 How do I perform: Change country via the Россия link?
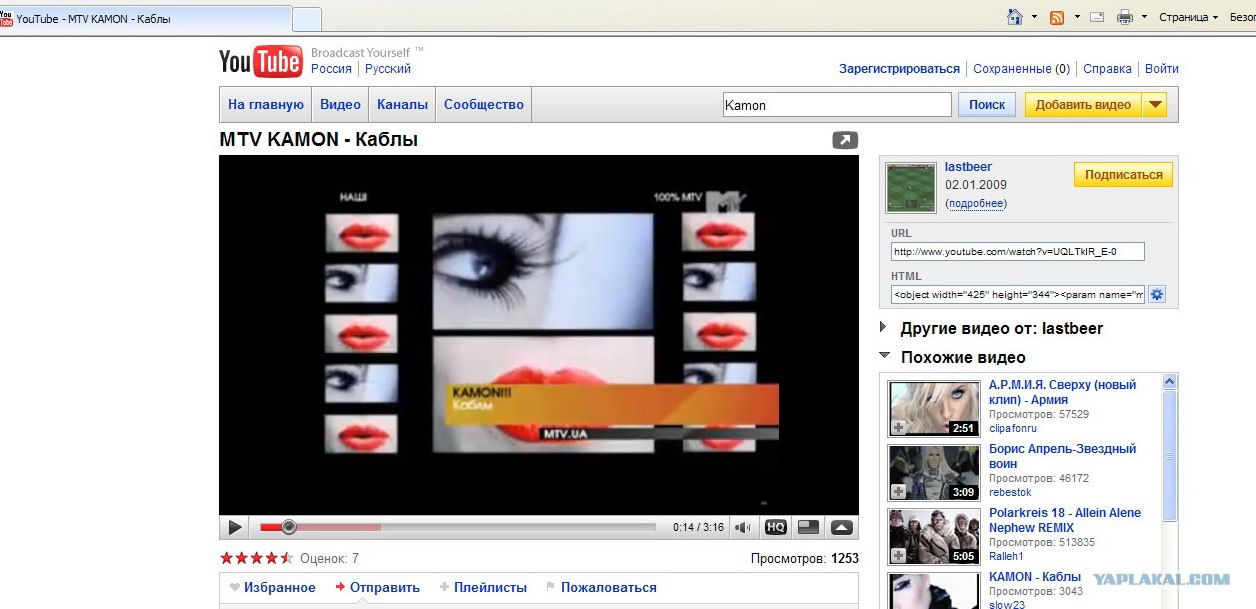331,69
